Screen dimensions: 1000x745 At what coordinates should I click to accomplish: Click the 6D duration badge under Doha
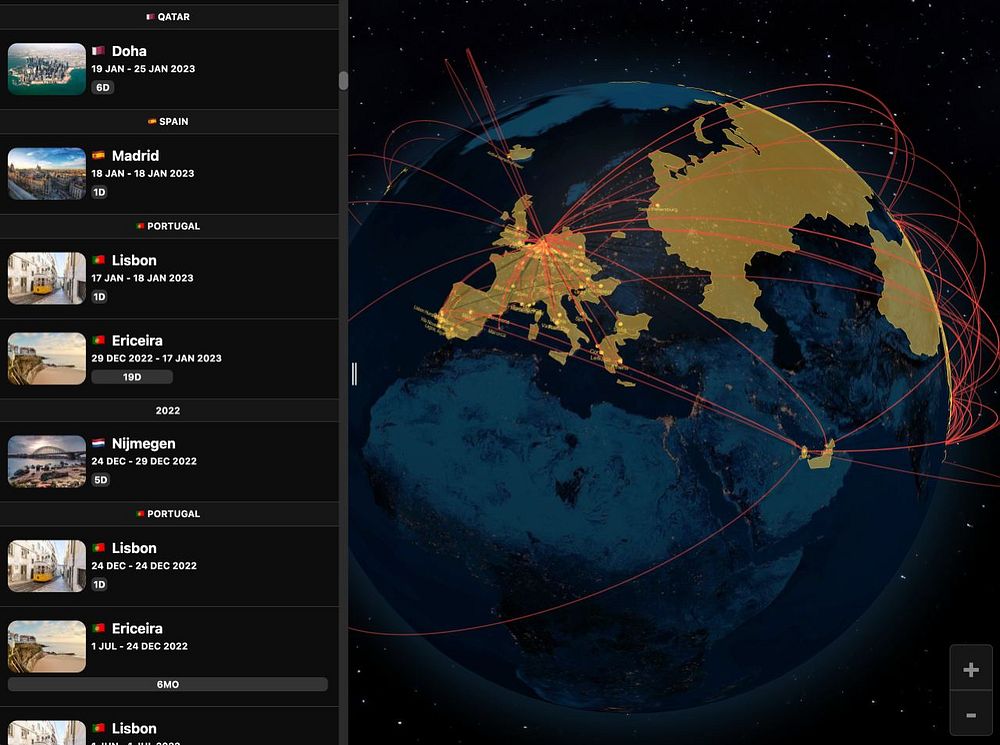103,87
